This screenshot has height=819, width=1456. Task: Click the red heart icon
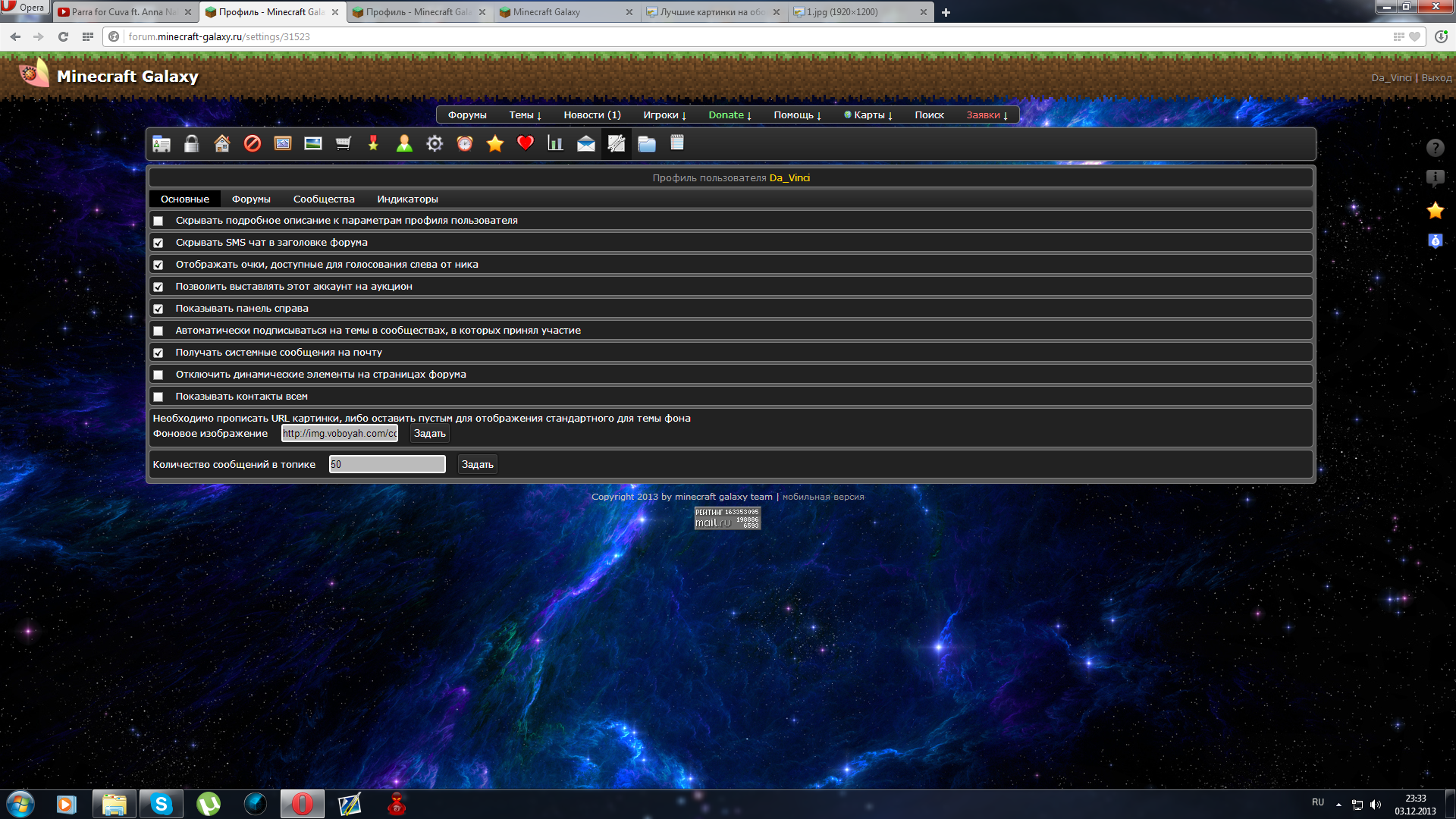tap(526, 143)
